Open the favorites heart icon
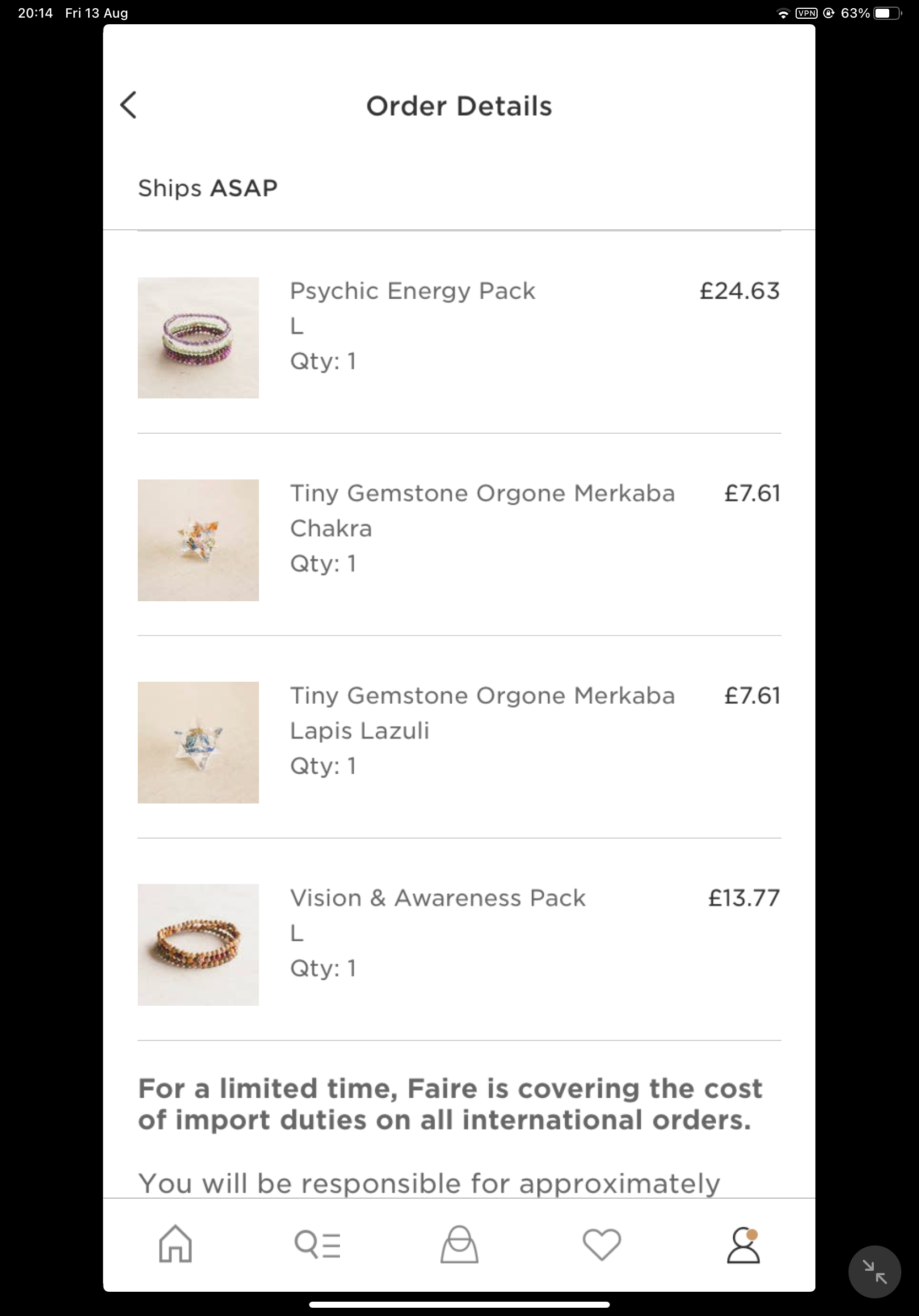919x1316 pixels. [x=602, y=1244]
